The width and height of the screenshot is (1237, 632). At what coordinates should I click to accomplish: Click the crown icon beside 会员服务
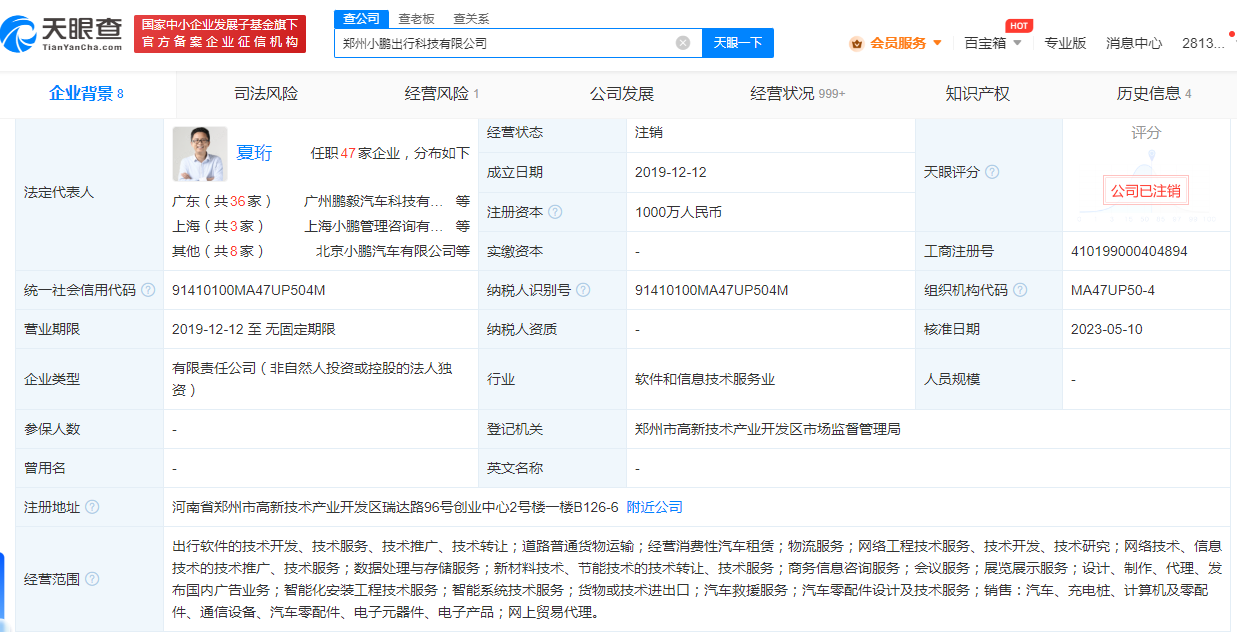pos(856,43)
